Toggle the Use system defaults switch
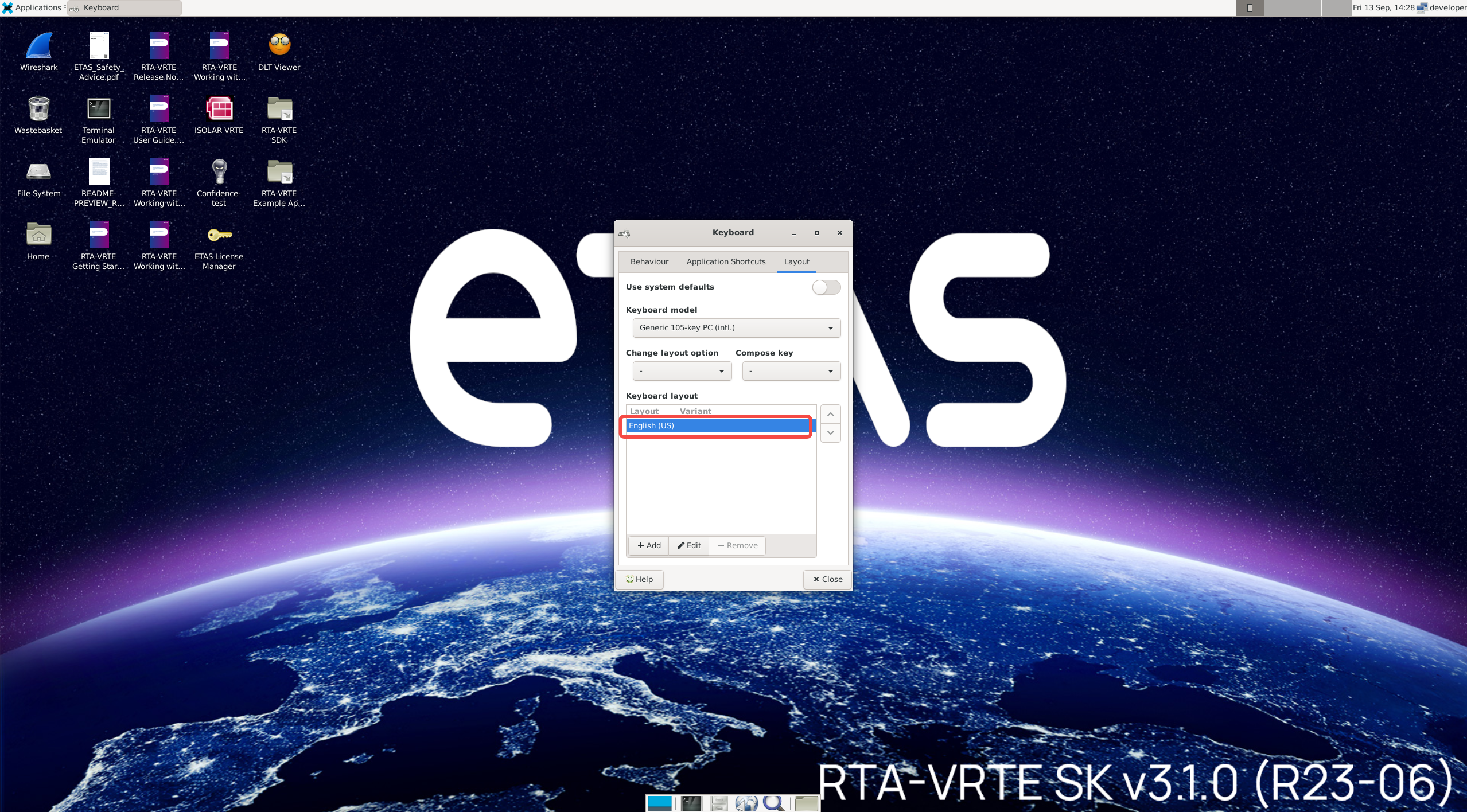1467x812 pixels. click(x=826, y=287)
